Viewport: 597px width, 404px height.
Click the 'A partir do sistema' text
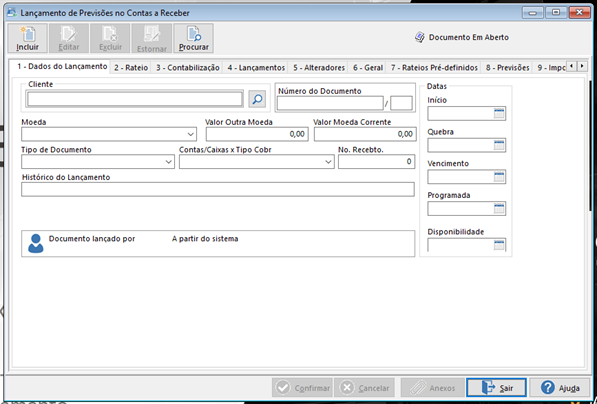click(205, 239)
